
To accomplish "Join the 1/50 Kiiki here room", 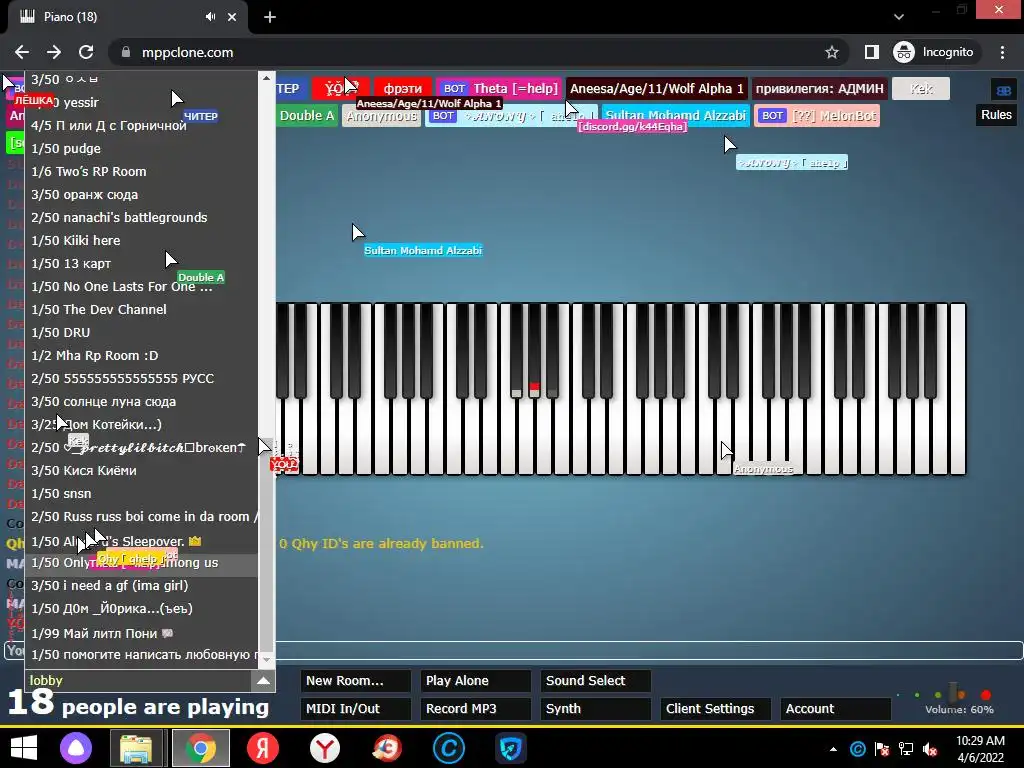I will coord(141,240).
